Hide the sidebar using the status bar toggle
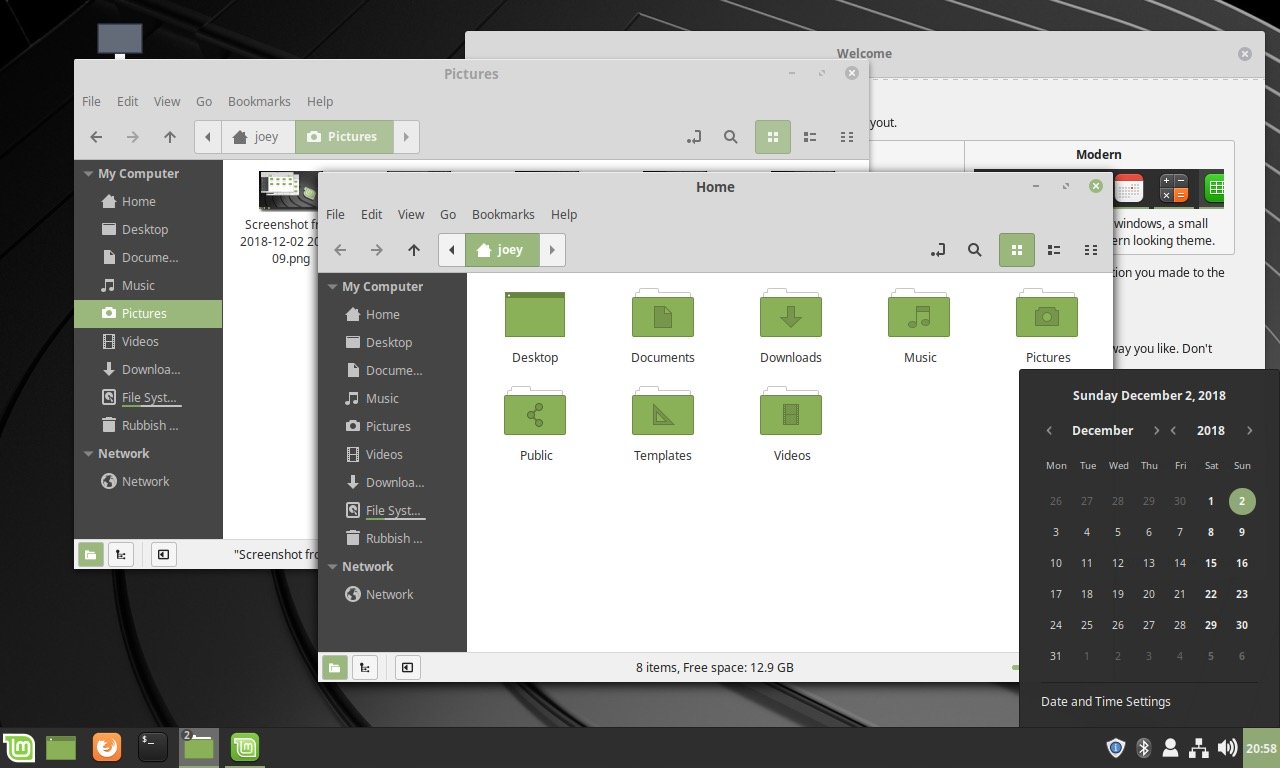The image size is (1280, 768). pyautogui.click(x=407, y=667)
